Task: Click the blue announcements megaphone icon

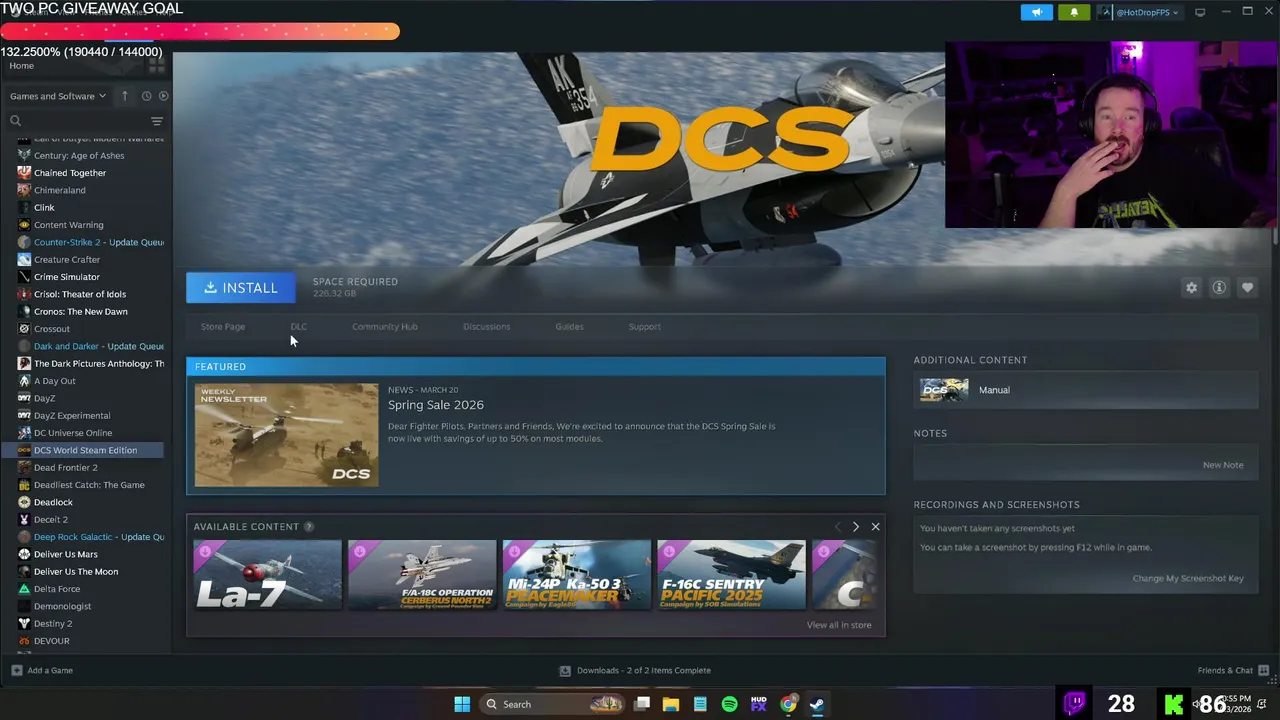Action: click(x=1036, y=12)
